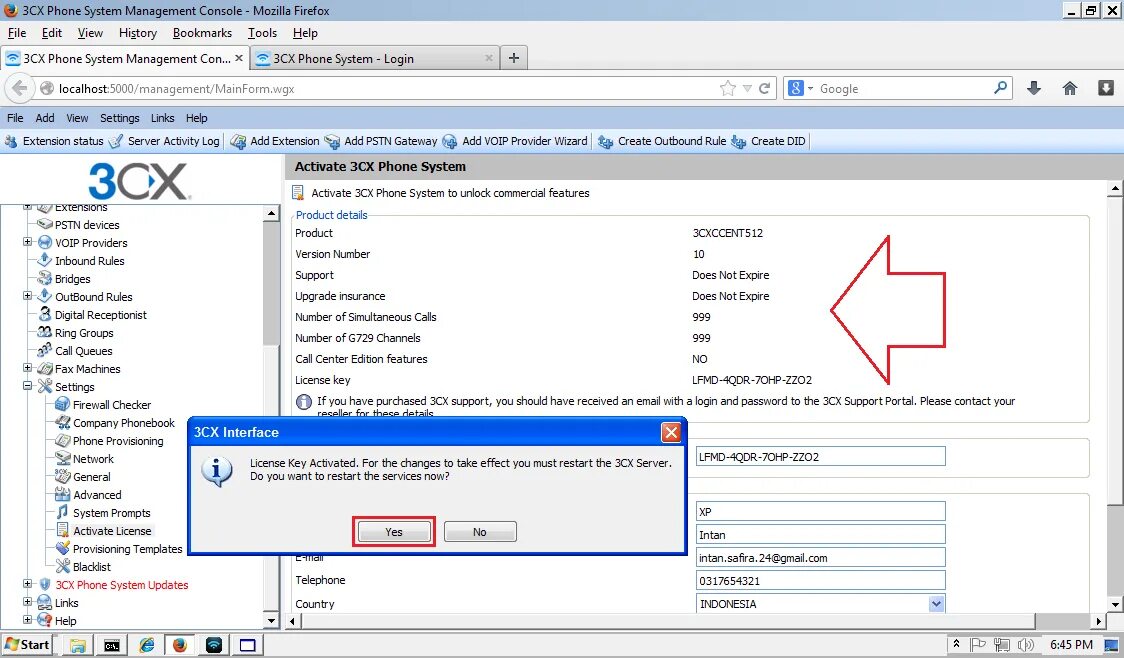Screen dimensions: 1124x658
Task: Select Call Queues icon in tree
Action: click(45, 350)
